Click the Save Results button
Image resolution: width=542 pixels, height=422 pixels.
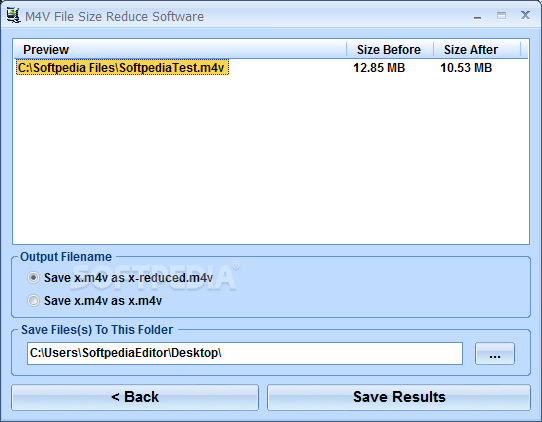399,397
